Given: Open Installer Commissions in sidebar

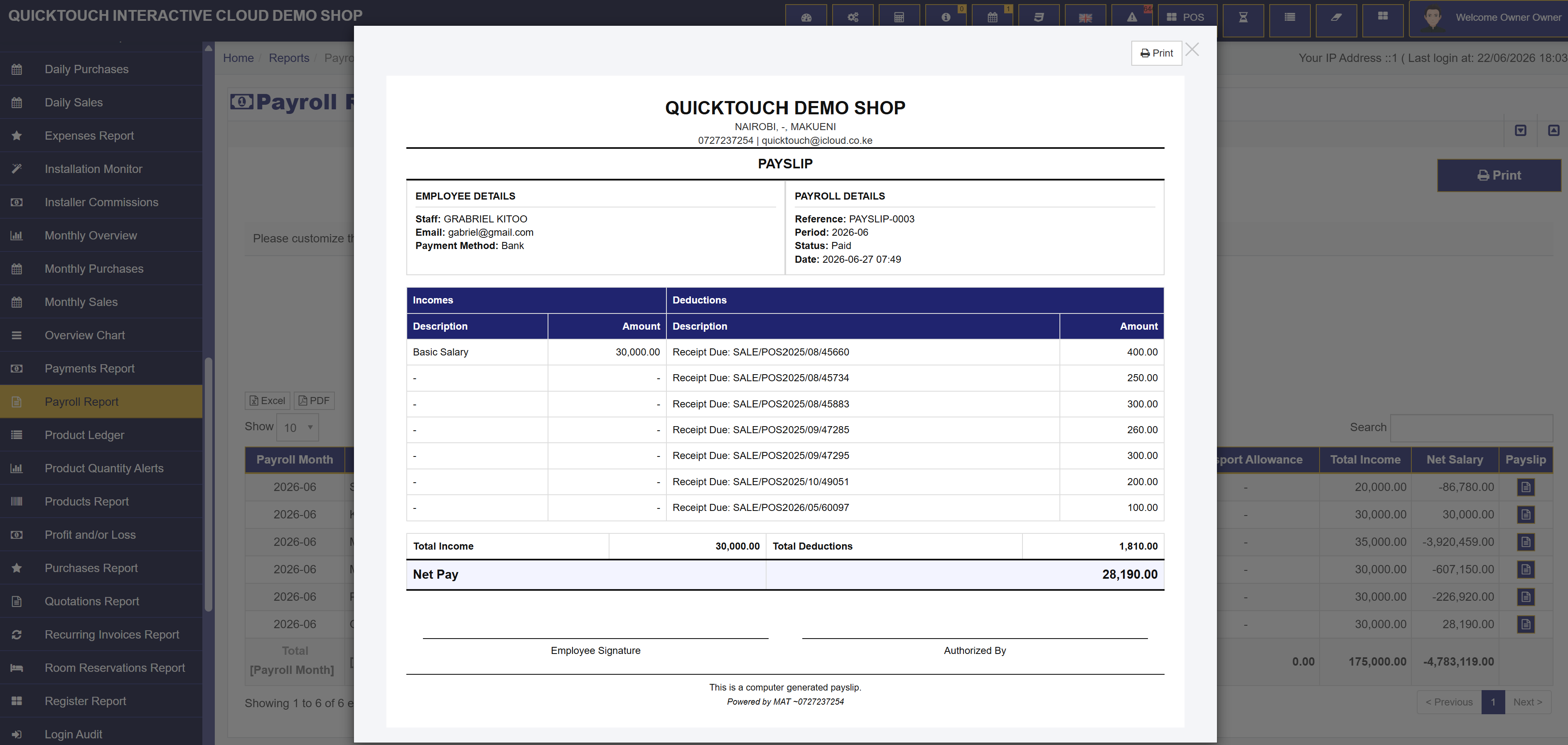Looking at the screenshot, I should pyautogui.click(x=101, y=202).
